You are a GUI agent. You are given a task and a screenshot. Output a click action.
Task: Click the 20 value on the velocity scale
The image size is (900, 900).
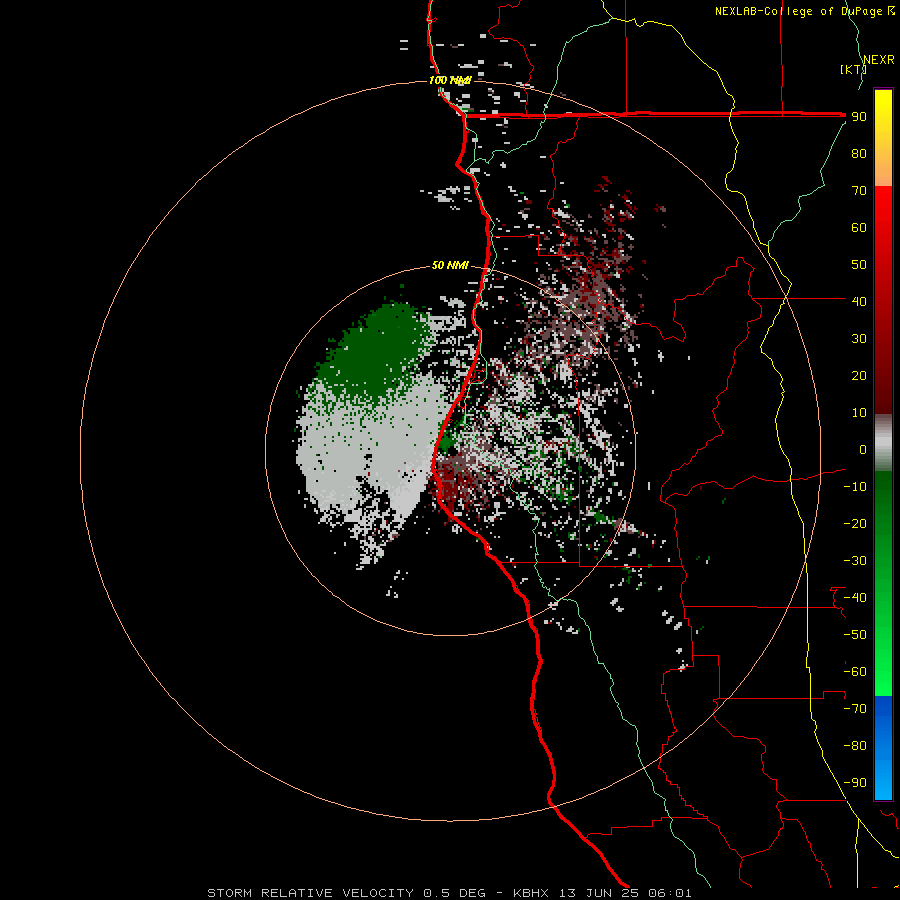tap(859, 376)
